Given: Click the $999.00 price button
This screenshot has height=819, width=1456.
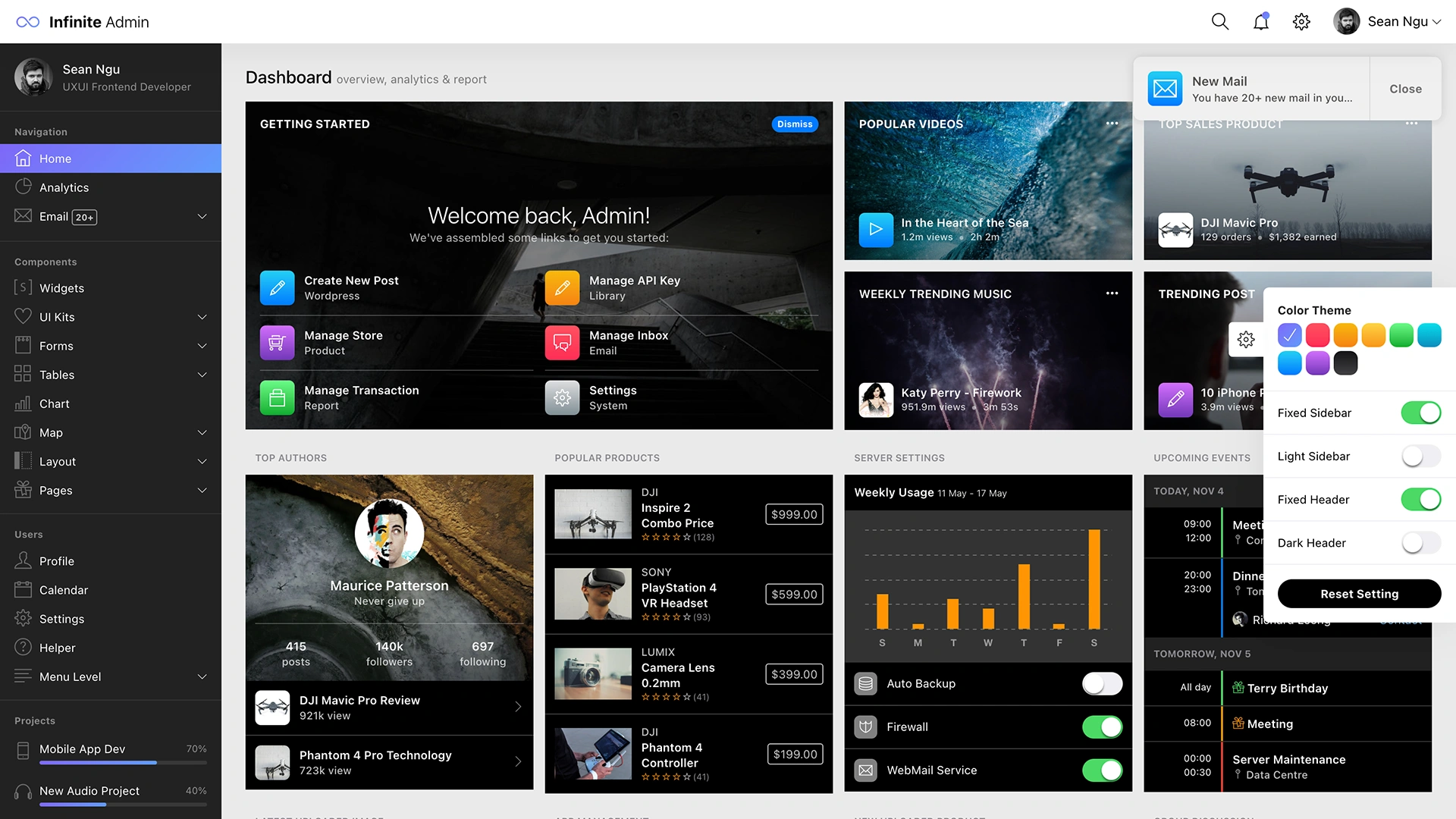Looking at the screenshot, I should [x=794, y=514].
